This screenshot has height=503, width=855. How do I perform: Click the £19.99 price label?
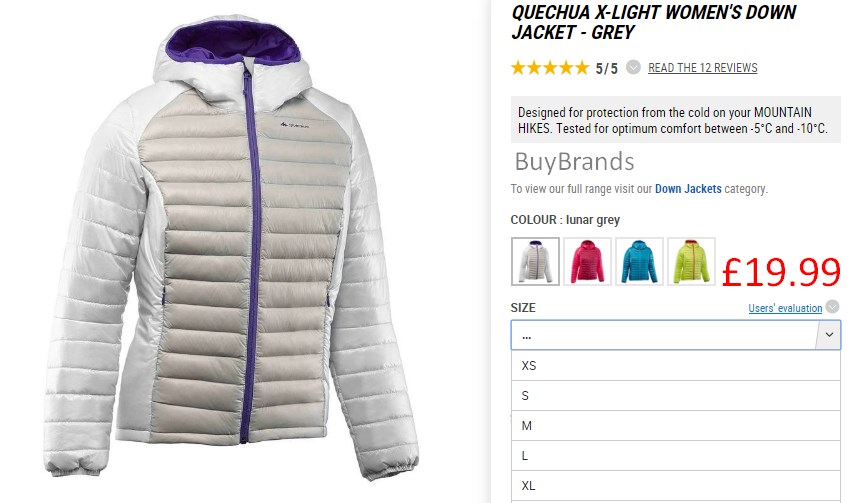coord(781,272)
